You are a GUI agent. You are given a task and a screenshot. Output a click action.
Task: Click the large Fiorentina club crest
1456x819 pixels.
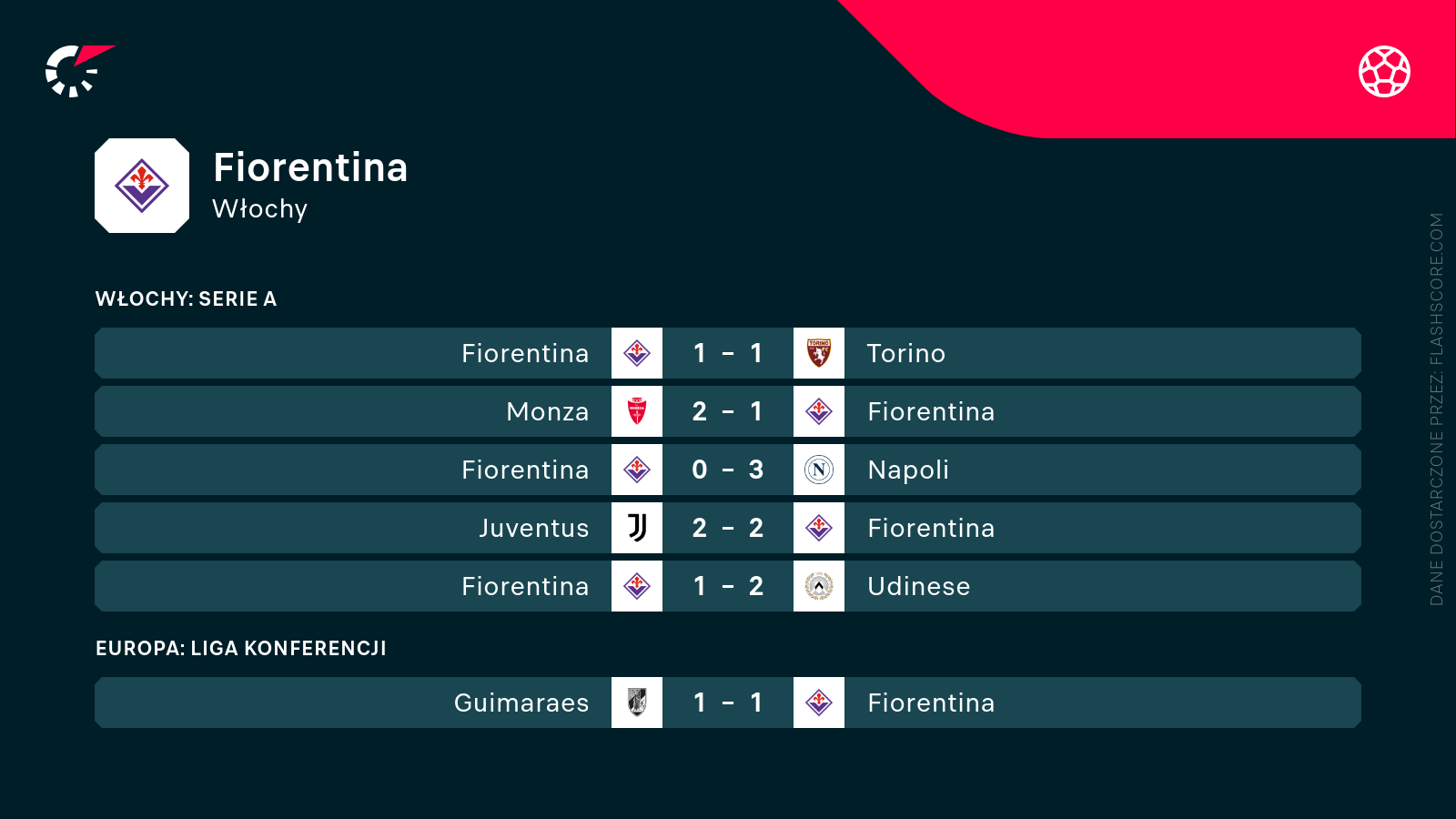pyautogui.click(x=142, y=186)
